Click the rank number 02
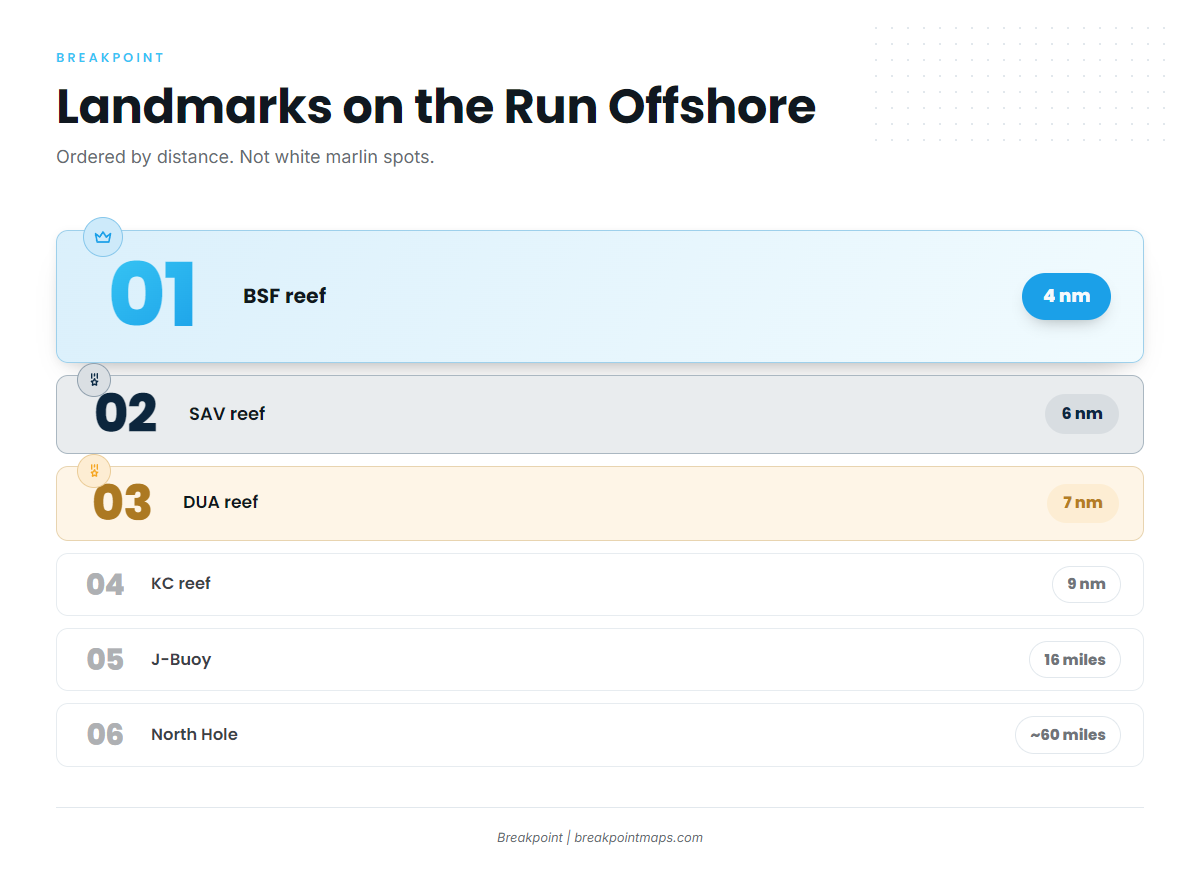This screenshot has height=871, width=1200. point(126,414)
